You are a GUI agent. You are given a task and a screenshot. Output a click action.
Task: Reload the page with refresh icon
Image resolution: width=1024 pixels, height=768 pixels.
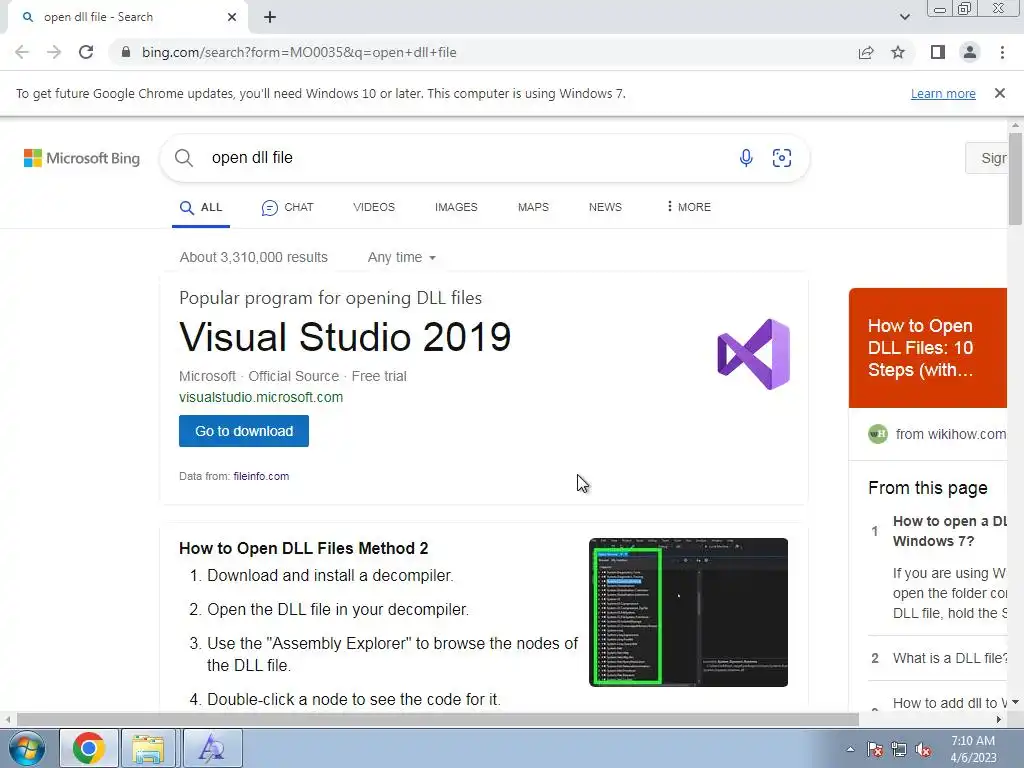pos(86,52)
